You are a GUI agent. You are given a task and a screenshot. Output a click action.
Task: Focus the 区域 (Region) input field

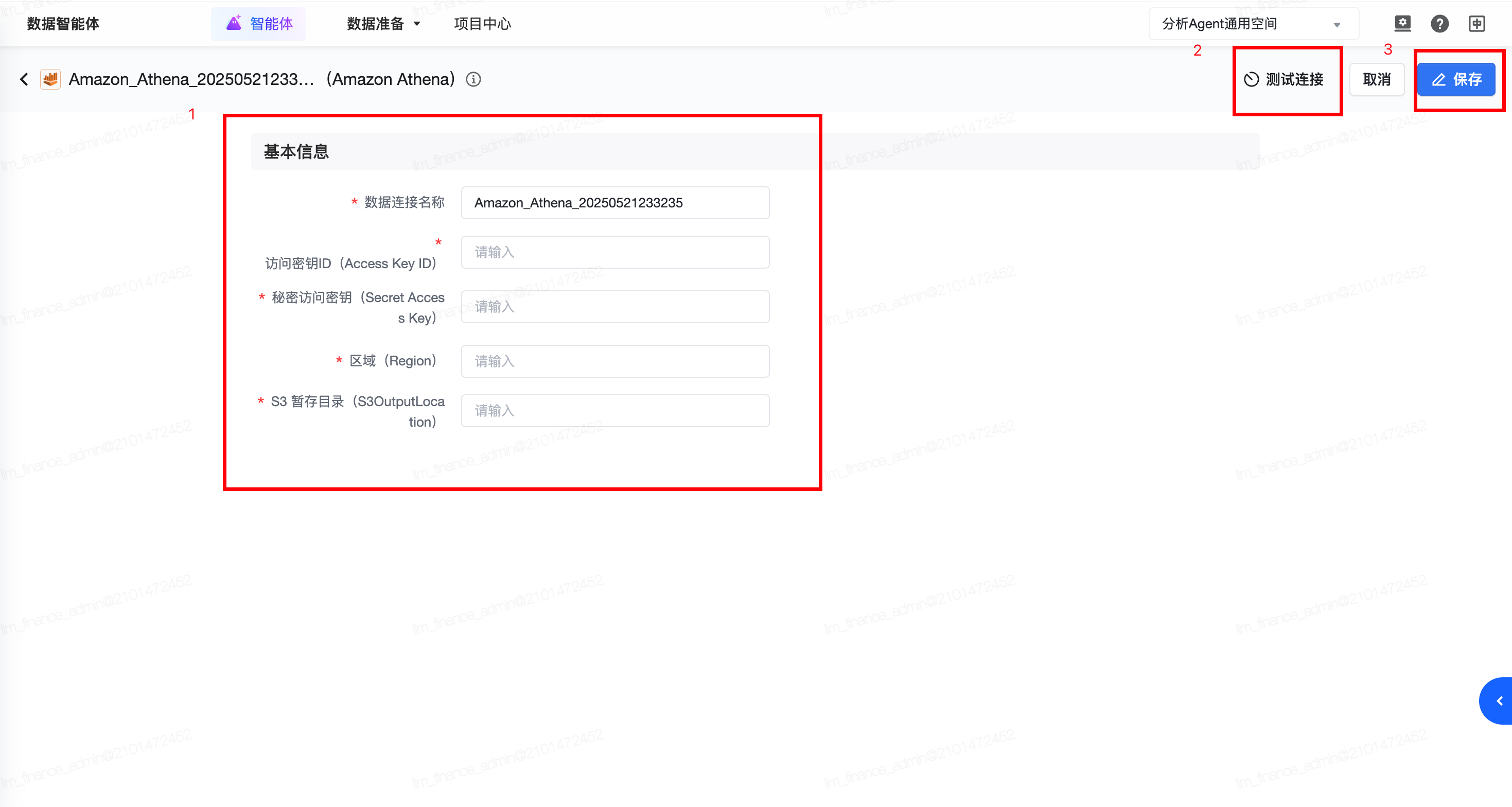coord(615,361)
